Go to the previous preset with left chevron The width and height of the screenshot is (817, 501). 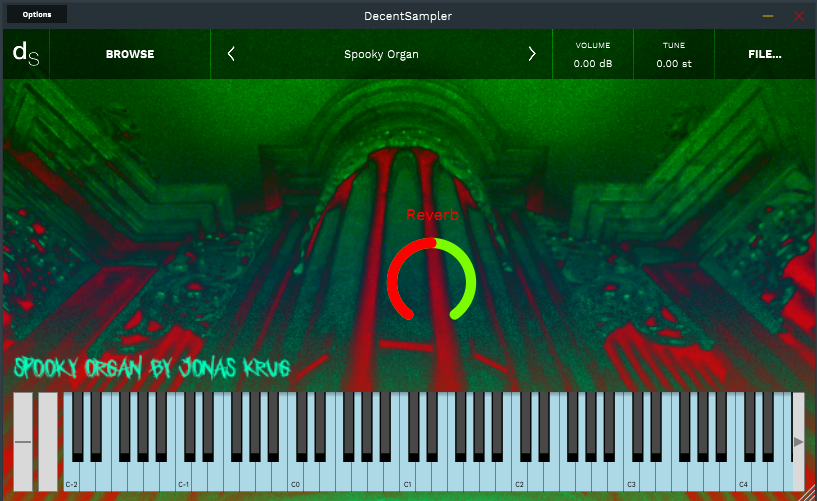click(x=231, y=54)
